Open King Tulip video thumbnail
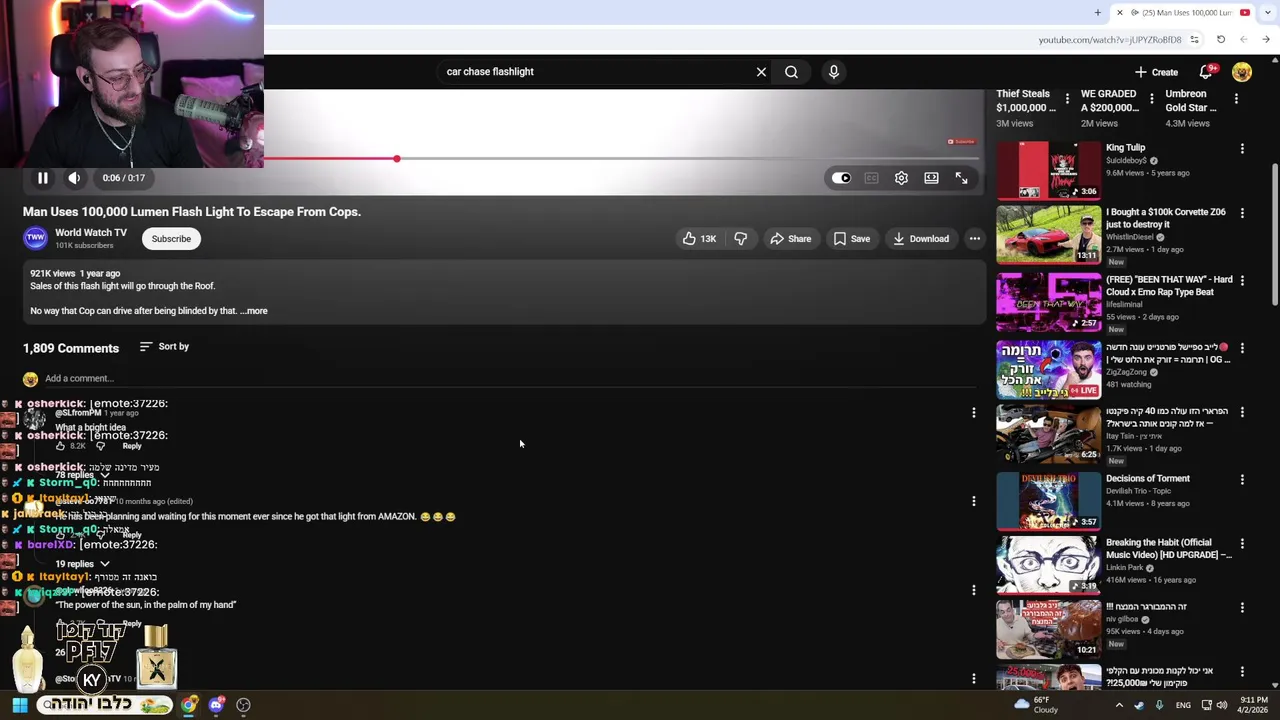Image resolution: width=1280 pixels, height=720 pixels. coord(1048,170)
